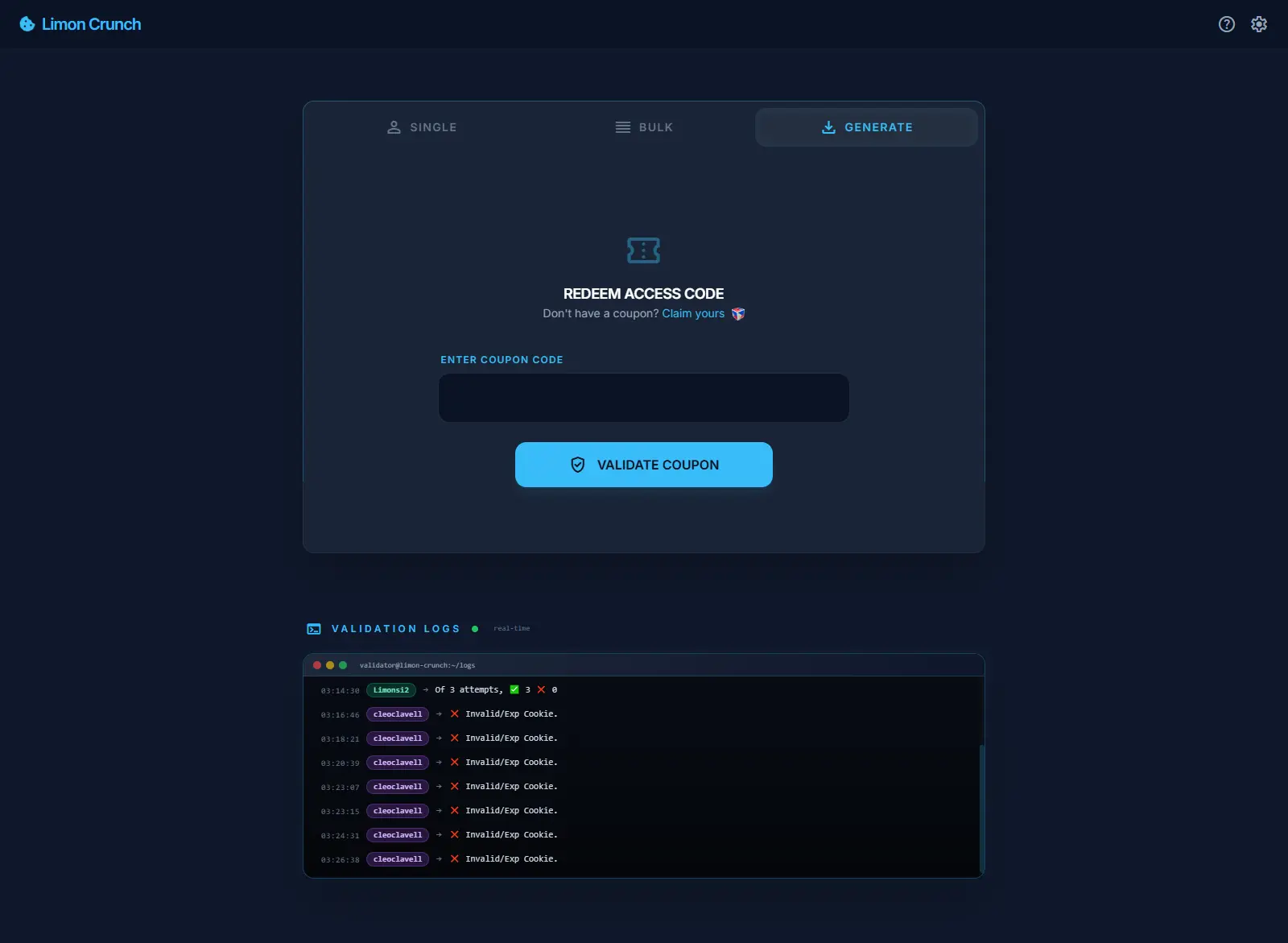Click the cleoclavell badge in the 03:23:07 row

[x=398, y=787]
